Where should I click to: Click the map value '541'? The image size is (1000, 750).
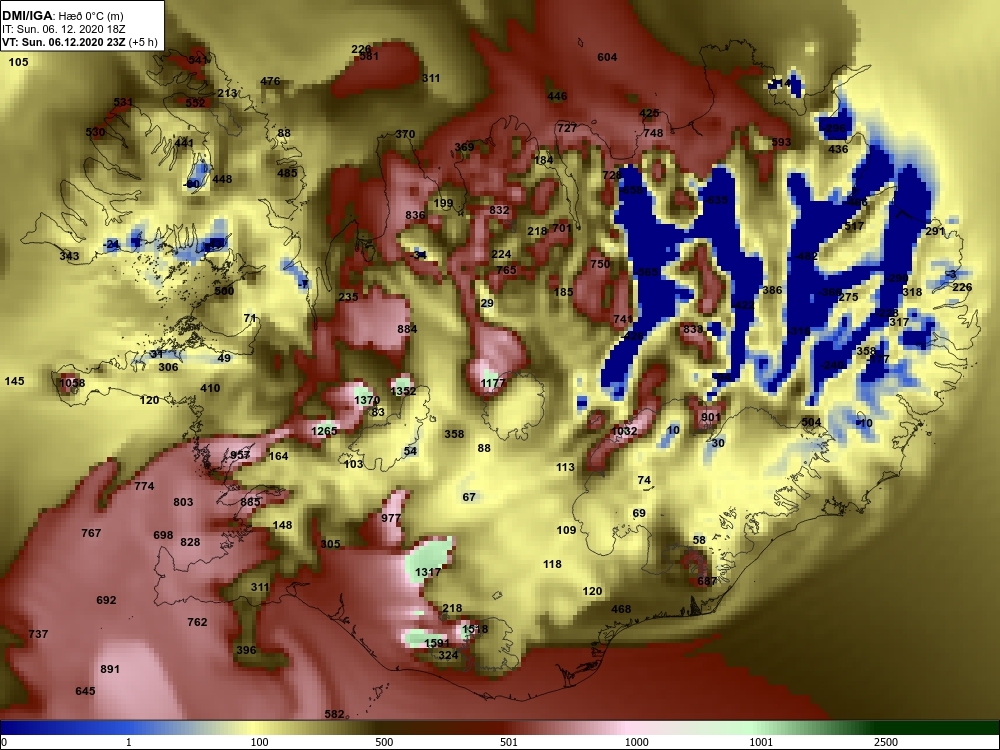coord(198,61)
